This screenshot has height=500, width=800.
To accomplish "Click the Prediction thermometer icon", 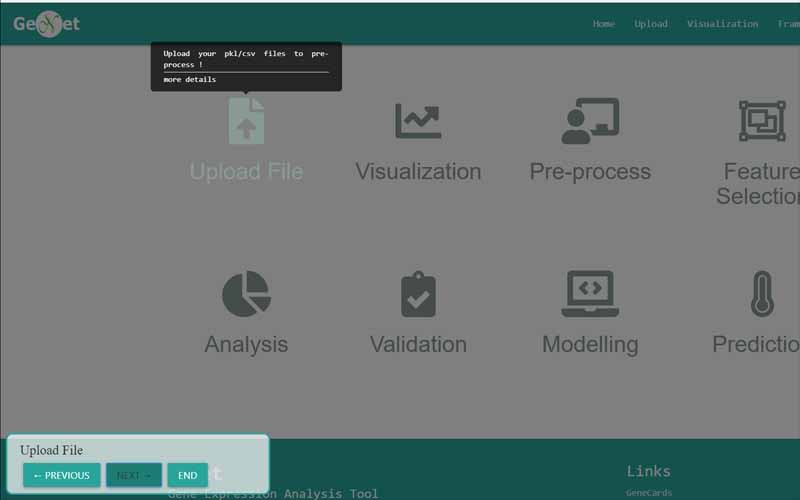I will (762, 293).
